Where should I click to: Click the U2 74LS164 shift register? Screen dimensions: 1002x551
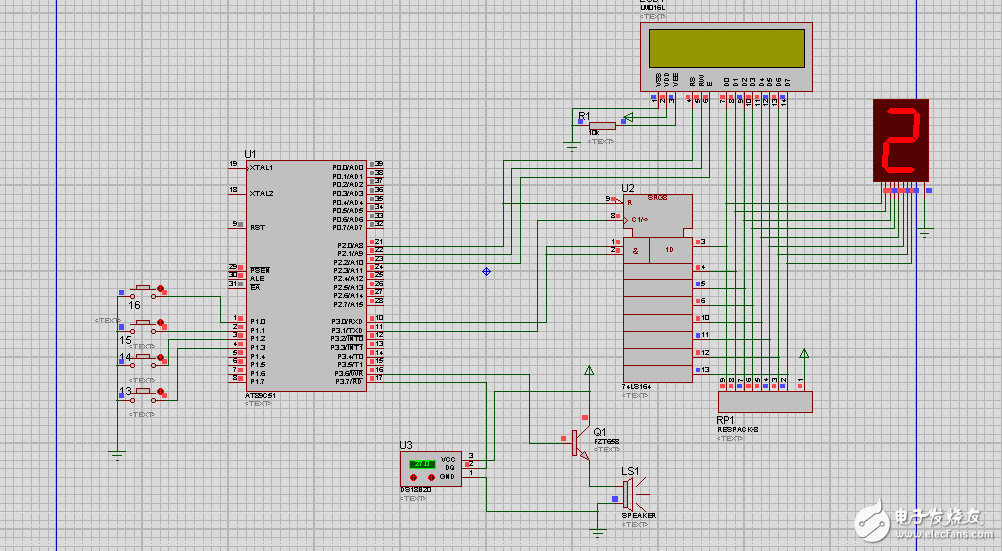click(x=656, y=290)
